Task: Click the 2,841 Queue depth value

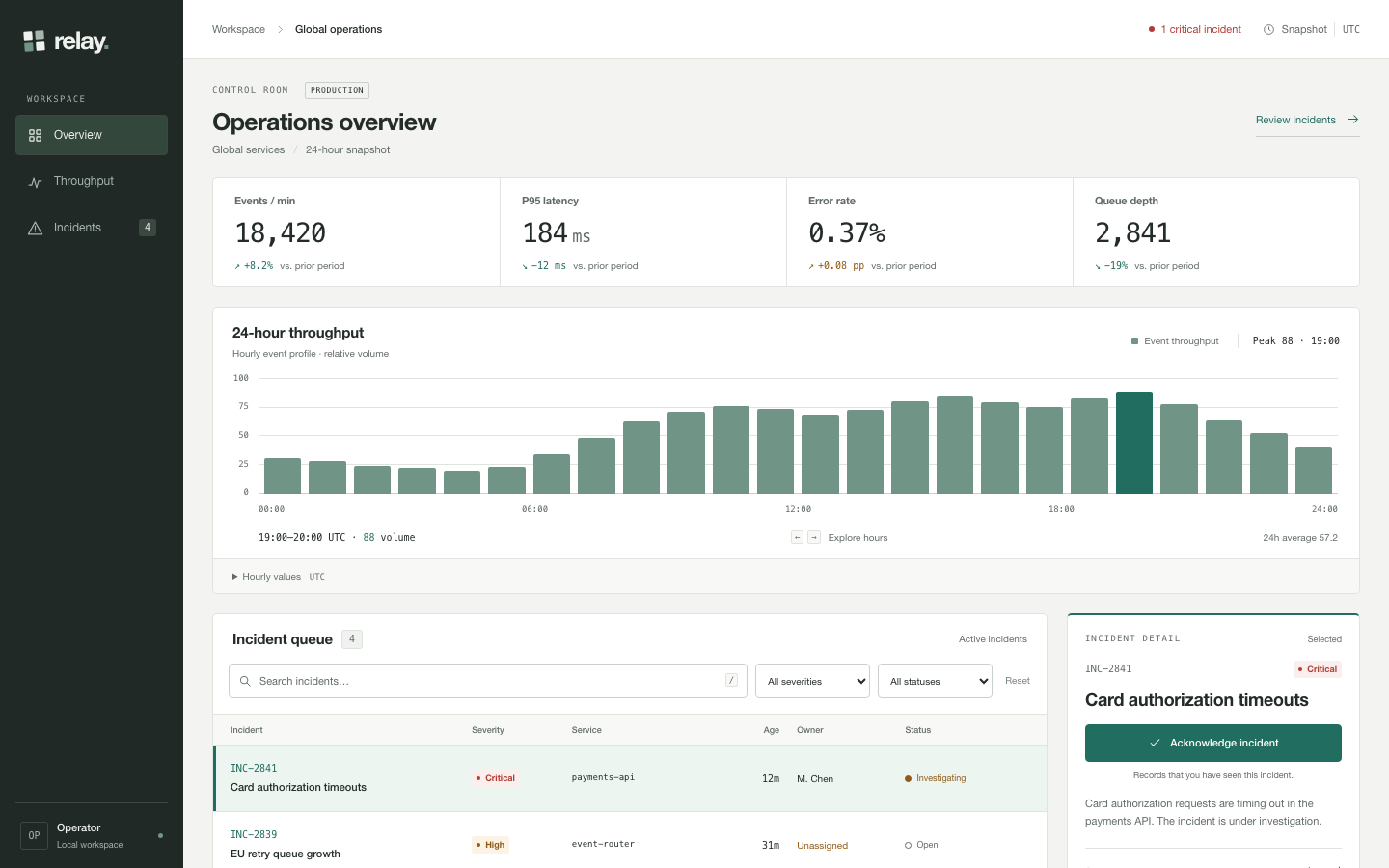Action: tap(1132, 233)
